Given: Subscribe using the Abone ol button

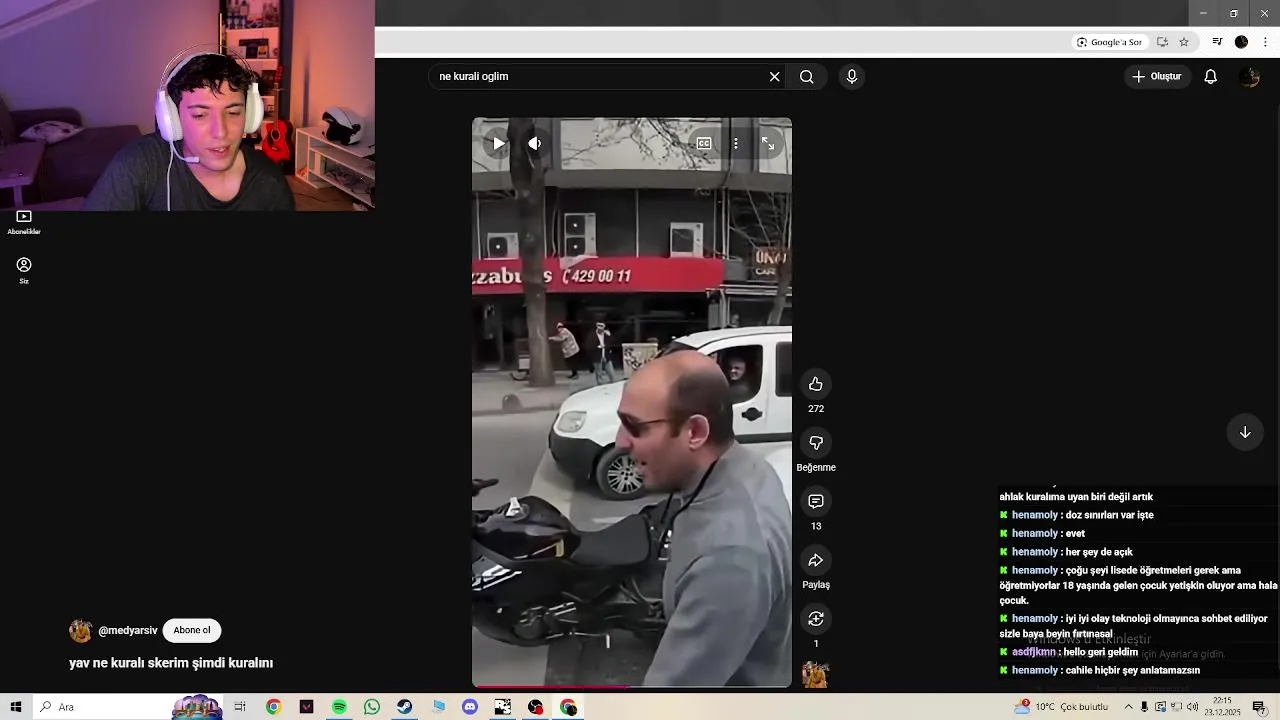Looking at the screenshot, I should (x=192, y=631).
